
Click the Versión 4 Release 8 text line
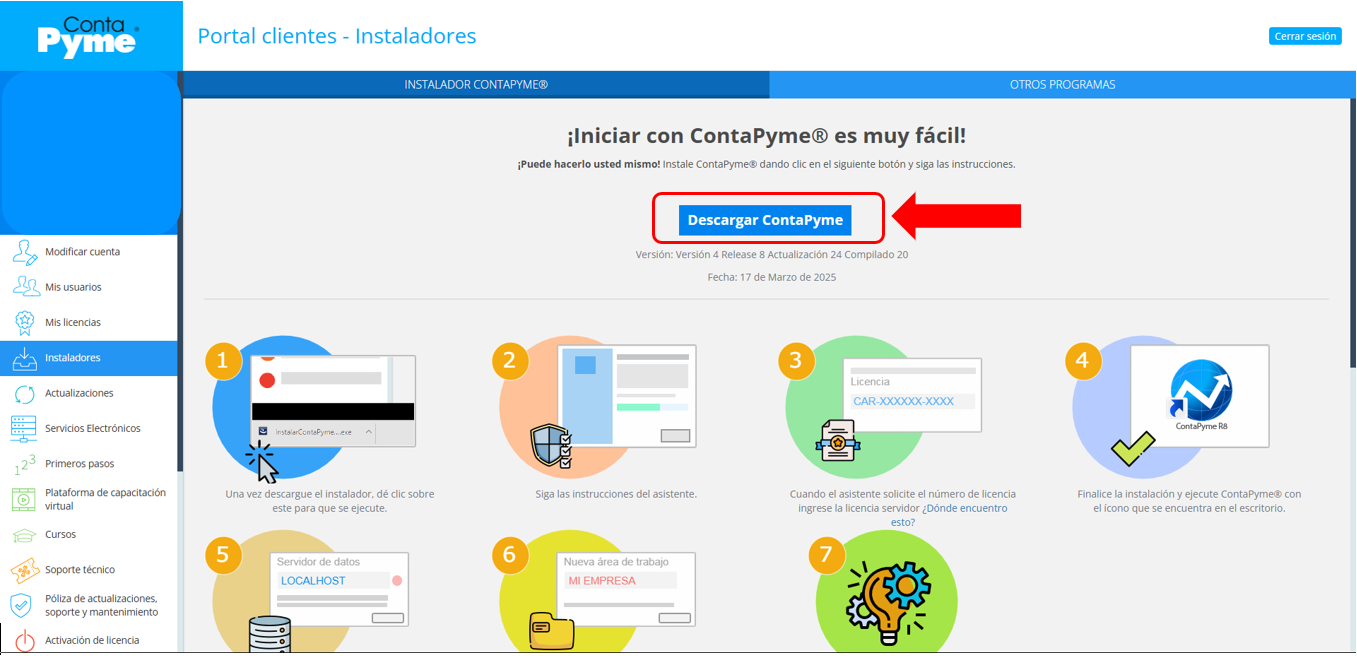(772, 255)
